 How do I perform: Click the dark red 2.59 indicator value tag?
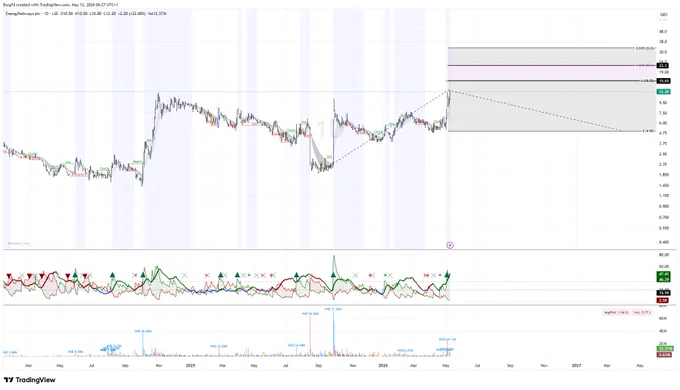664,300
